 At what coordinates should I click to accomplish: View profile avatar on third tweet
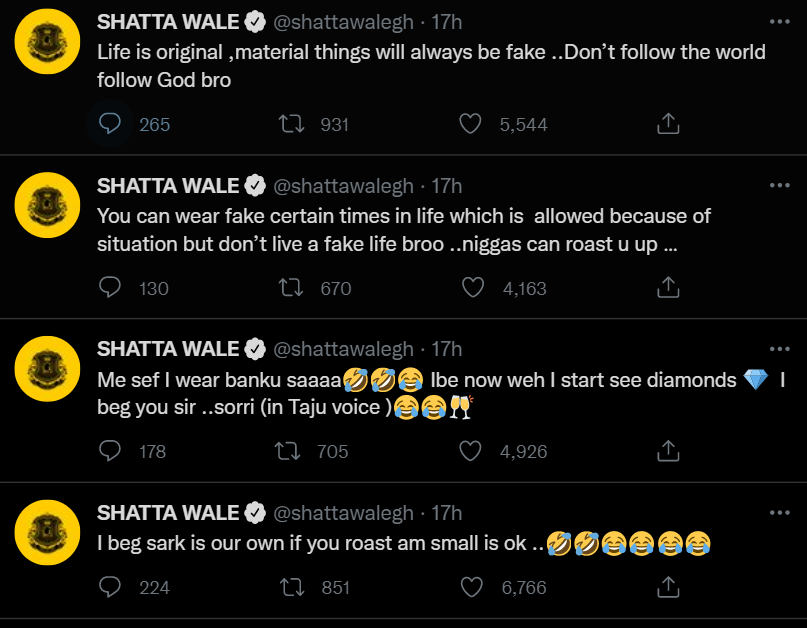47,369
